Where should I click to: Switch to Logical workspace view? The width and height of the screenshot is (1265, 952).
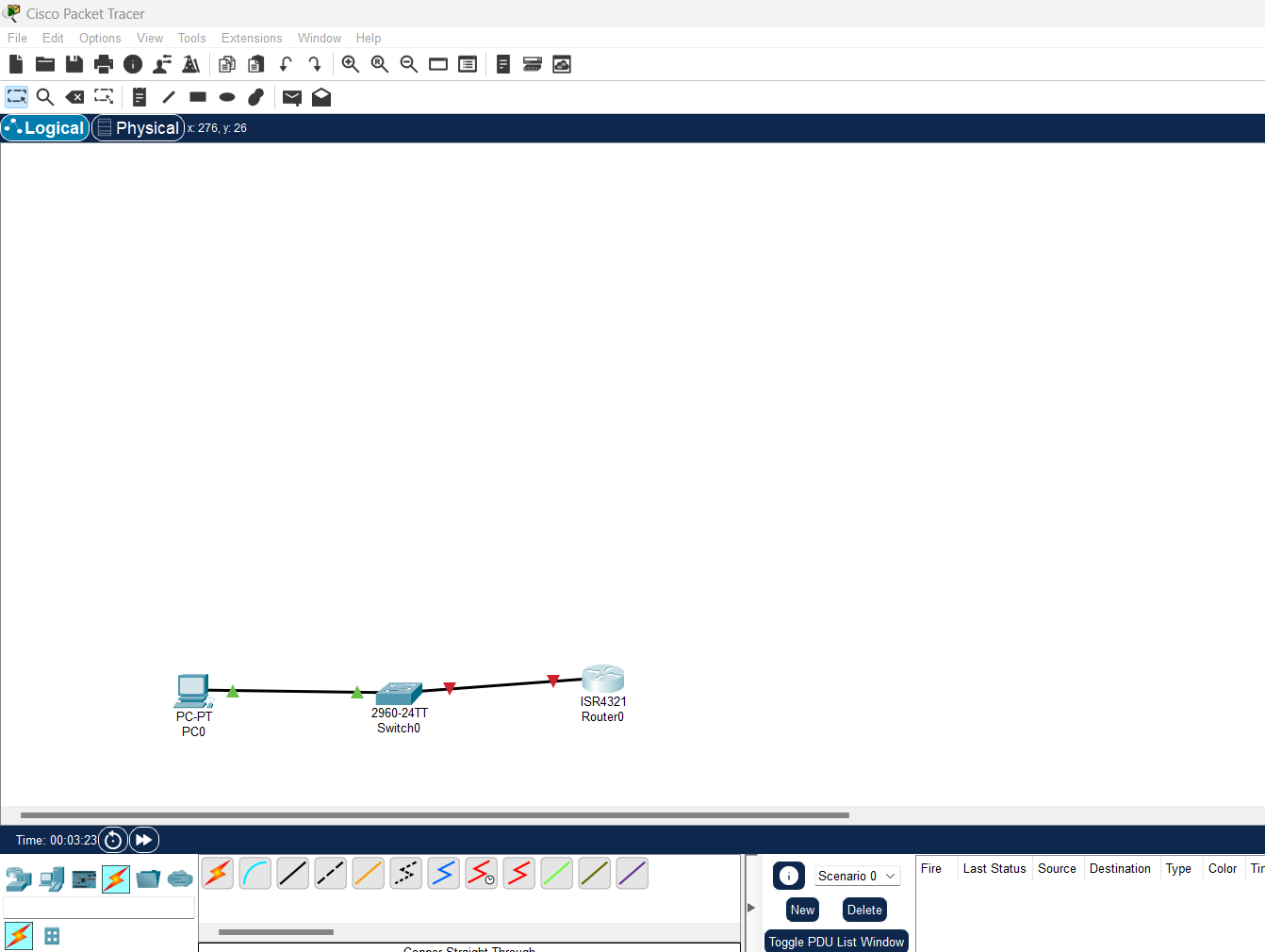coord(45,128)
